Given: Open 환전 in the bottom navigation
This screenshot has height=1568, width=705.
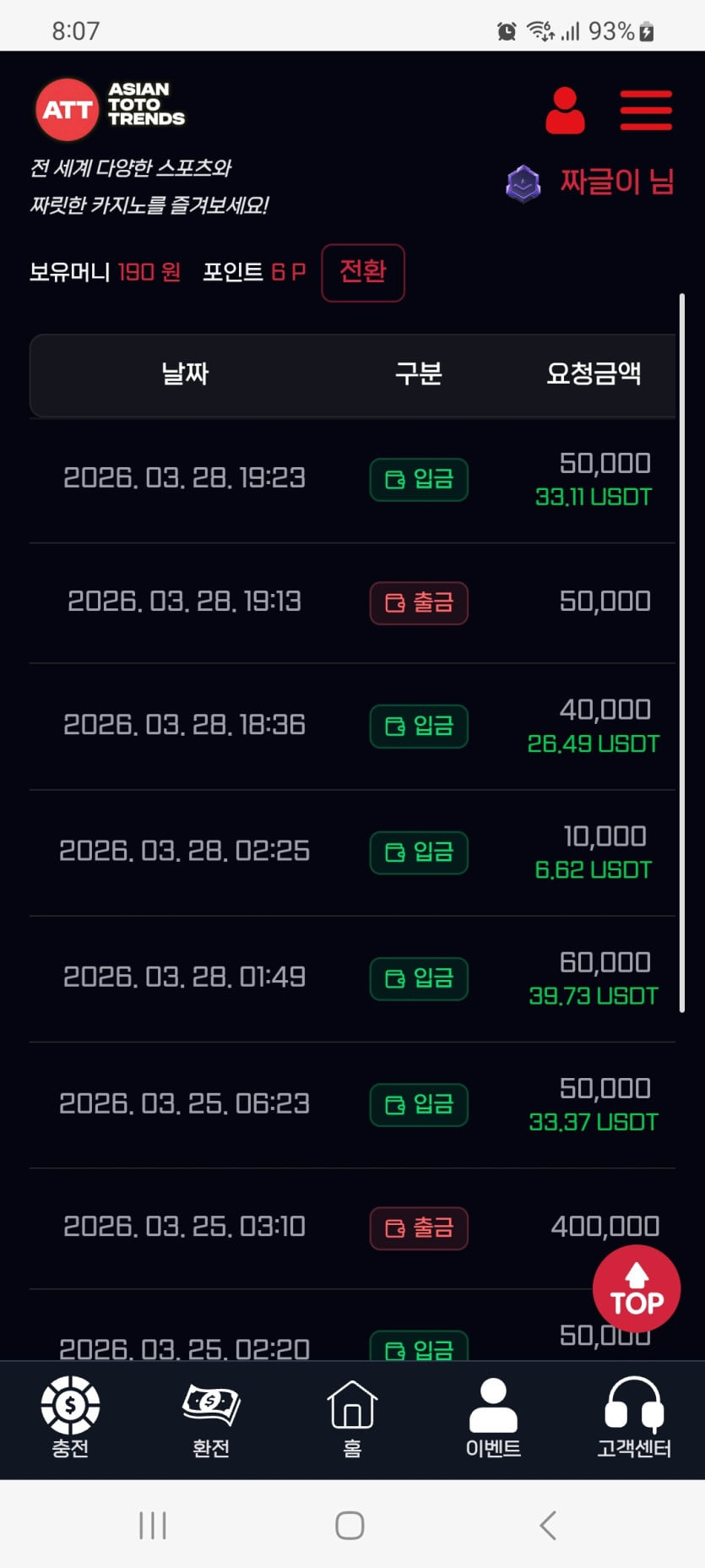Looking at the screenshot, I should (x=211, y=1418).
